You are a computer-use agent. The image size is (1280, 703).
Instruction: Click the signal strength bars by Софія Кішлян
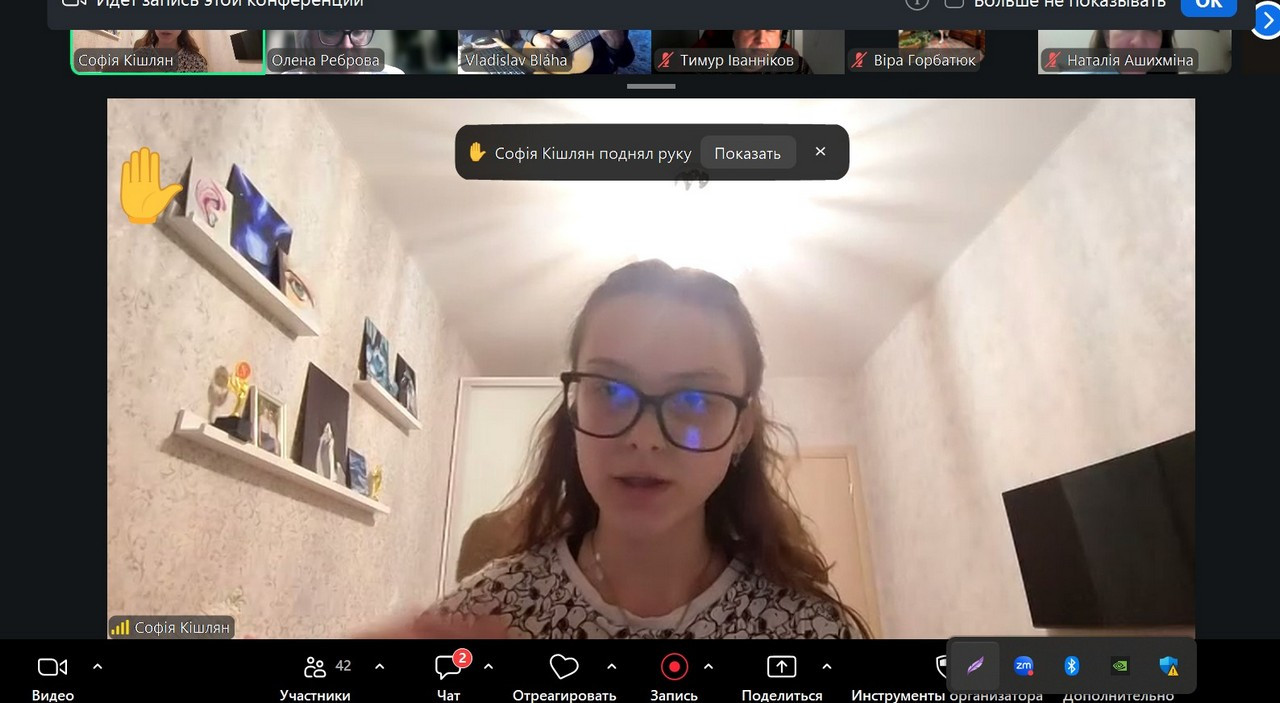[121, 628]
